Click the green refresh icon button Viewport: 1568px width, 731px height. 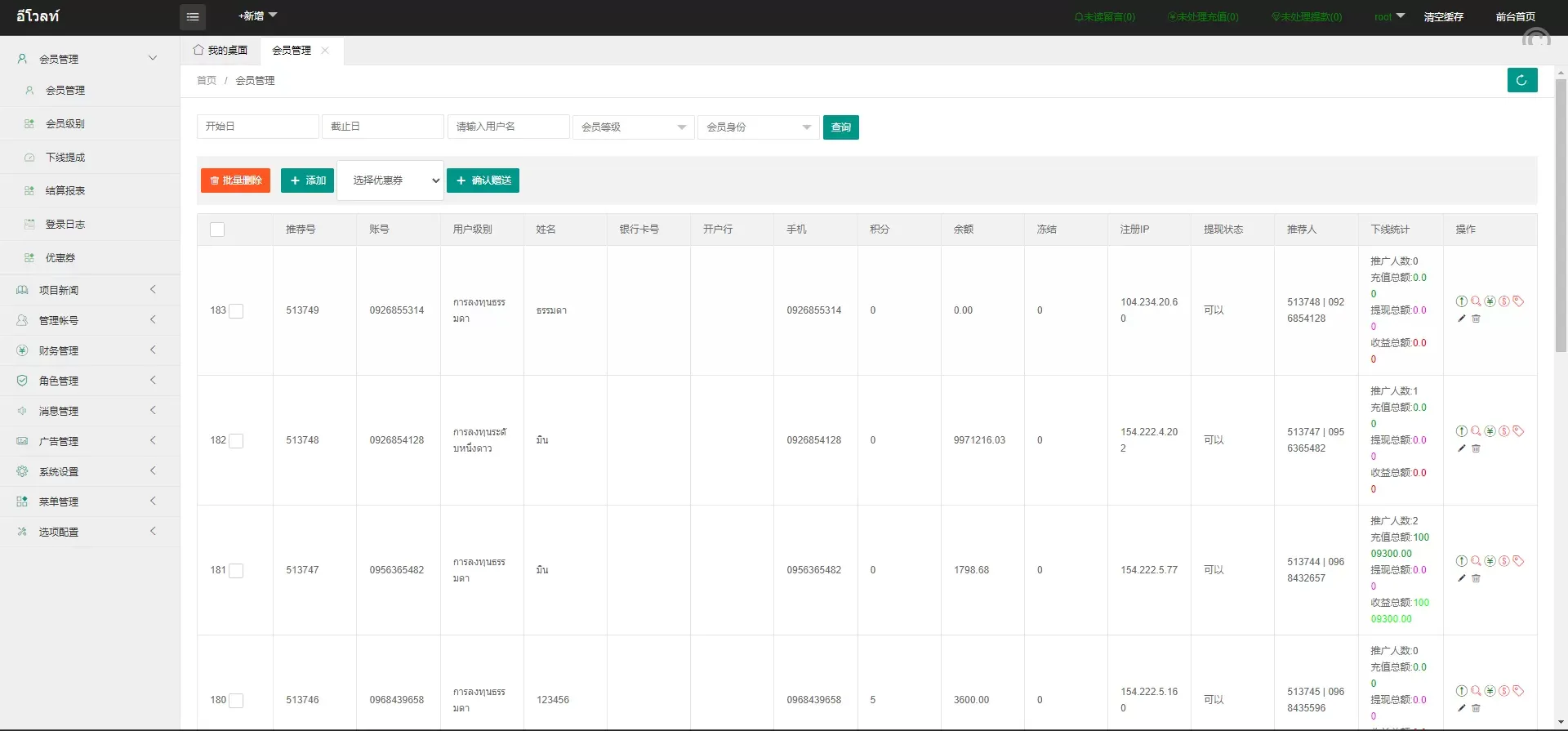[1521, 80]
